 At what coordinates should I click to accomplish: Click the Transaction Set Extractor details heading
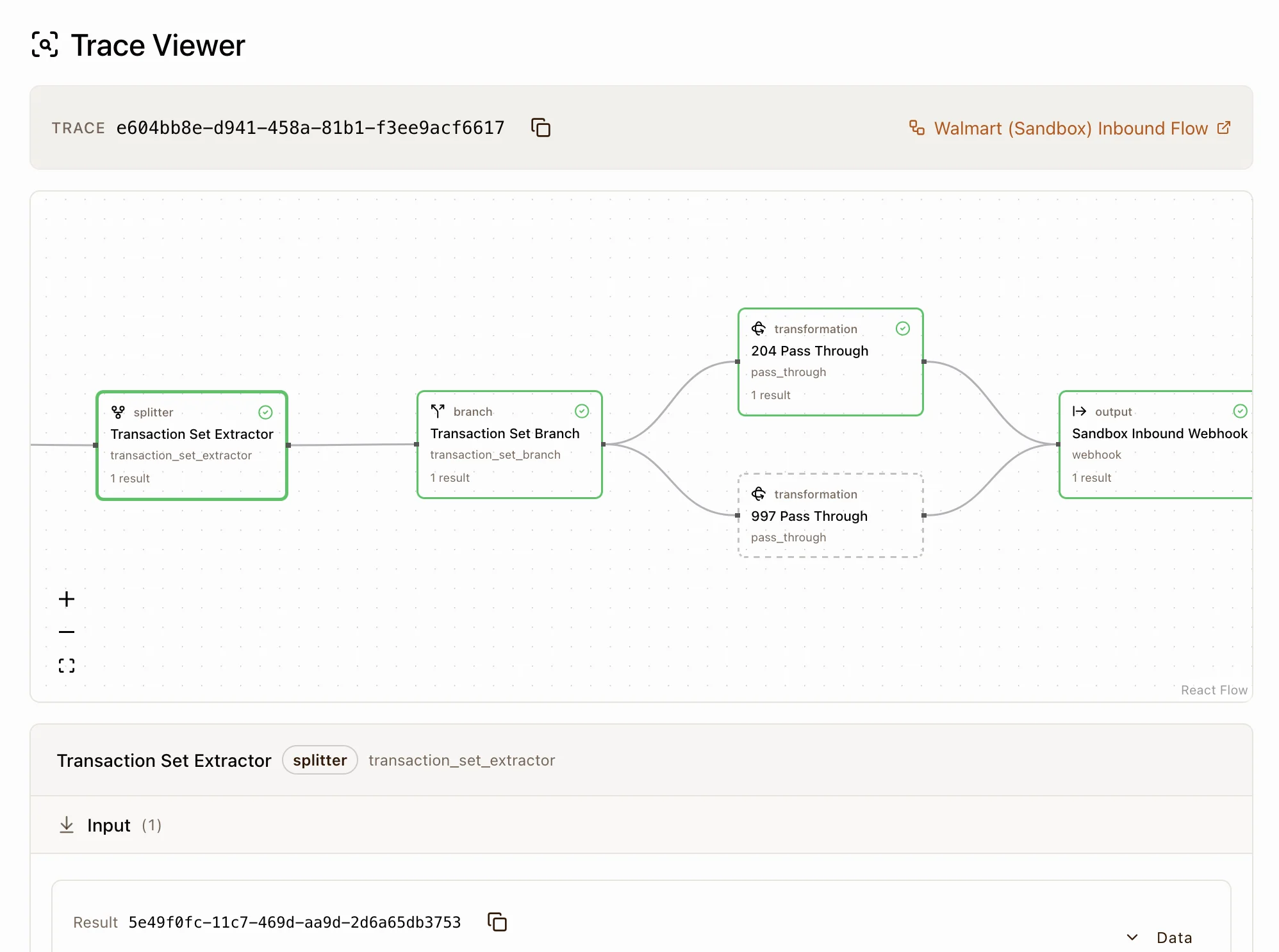[x=164, y=760]
